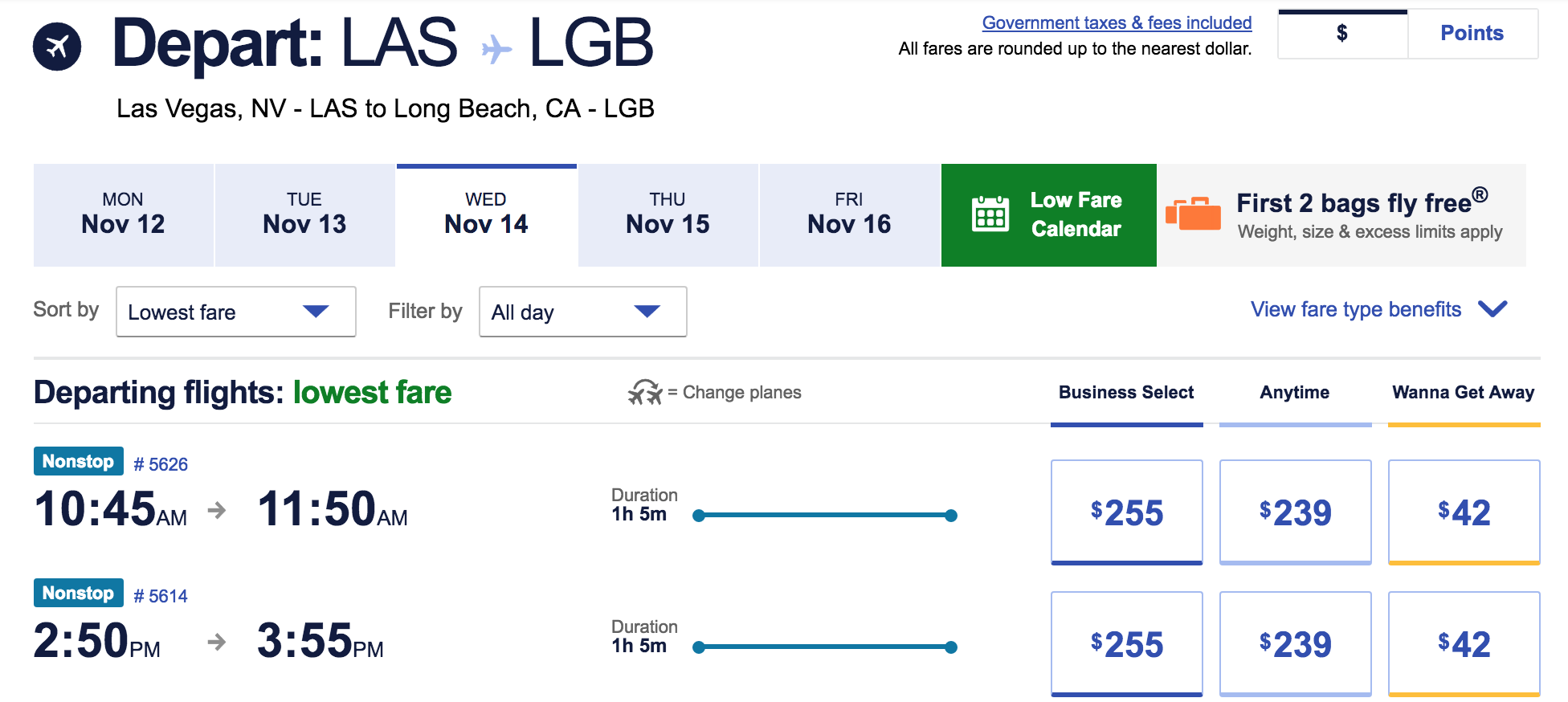Switch fare display to Points
The height and width of the screenshot is (702, 1568).
(x=1472, y=34)
